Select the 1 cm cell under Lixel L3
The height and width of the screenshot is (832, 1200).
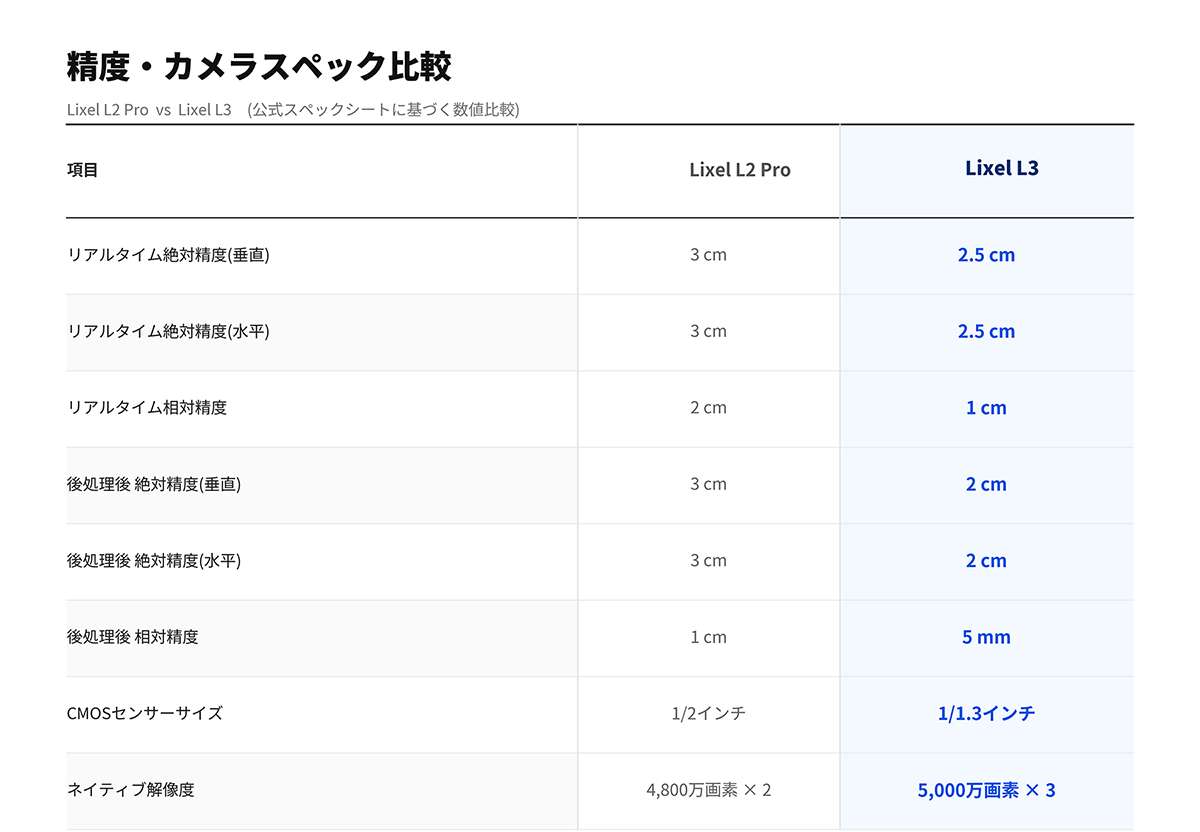tap(986, 408)
